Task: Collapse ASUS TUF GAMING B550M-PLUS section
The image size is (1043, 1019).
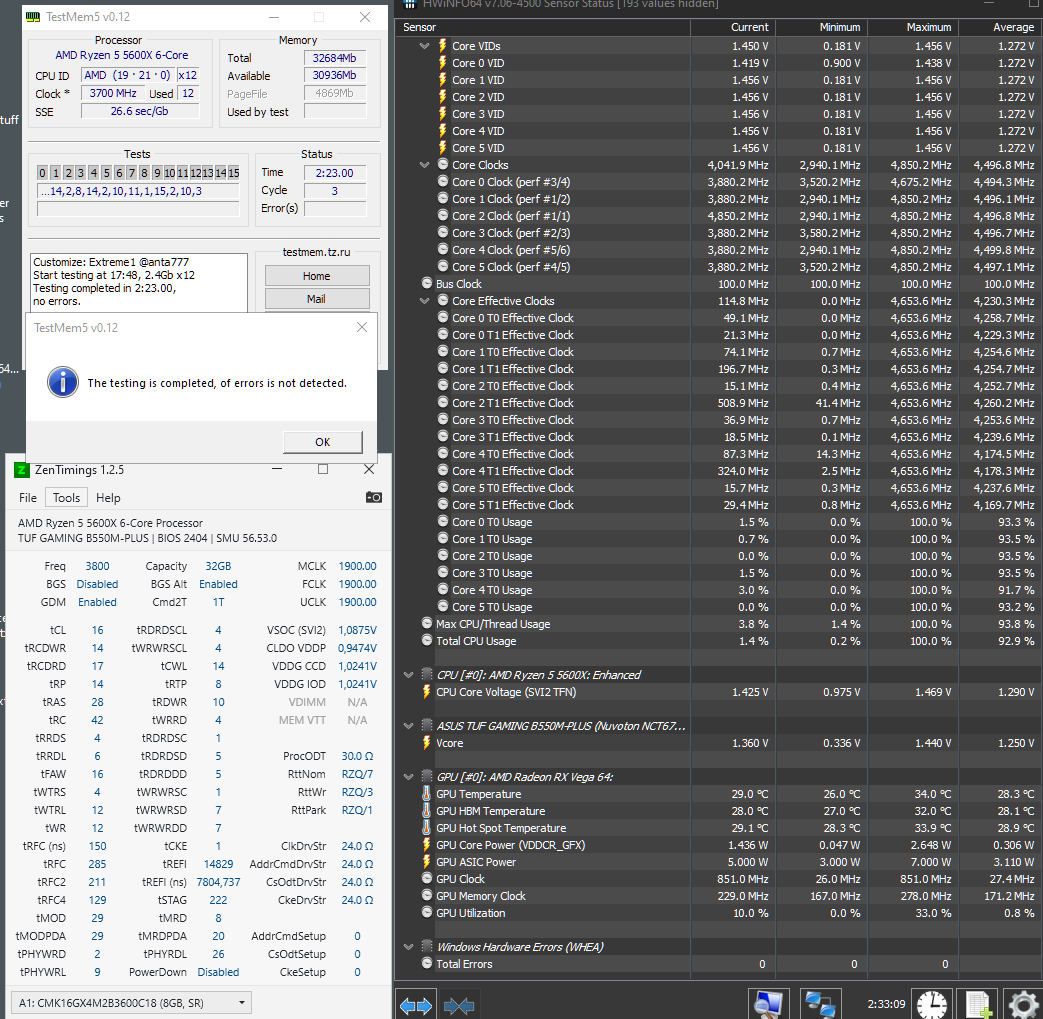Action: point(408,726)
